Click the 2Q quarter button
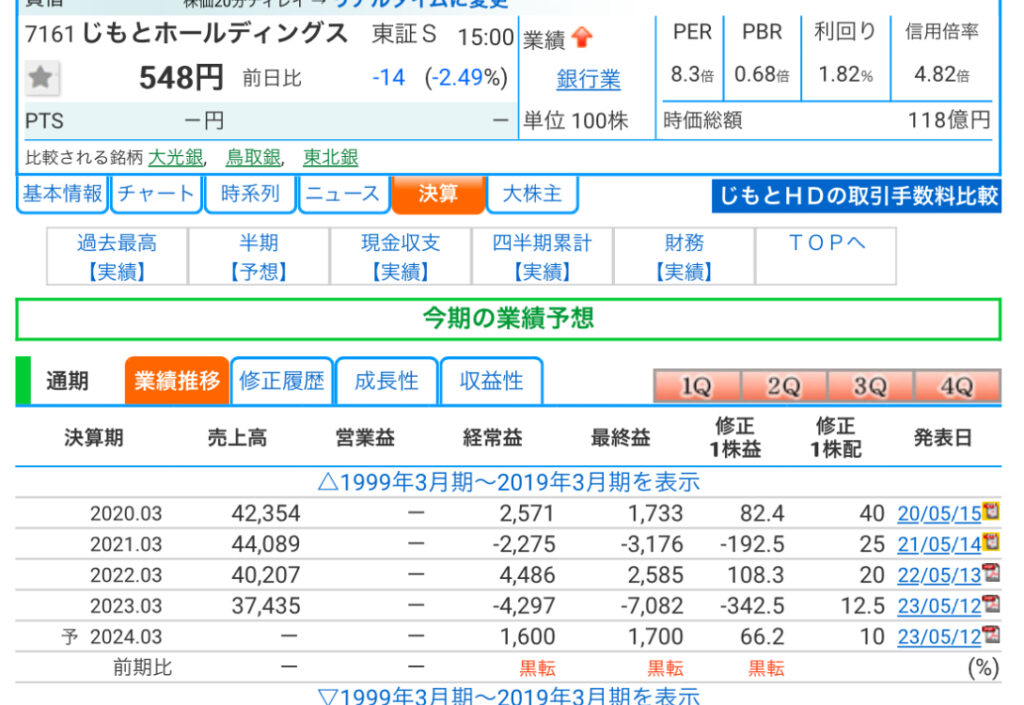The image size is (1024, 705). click(x=784, y=386)
